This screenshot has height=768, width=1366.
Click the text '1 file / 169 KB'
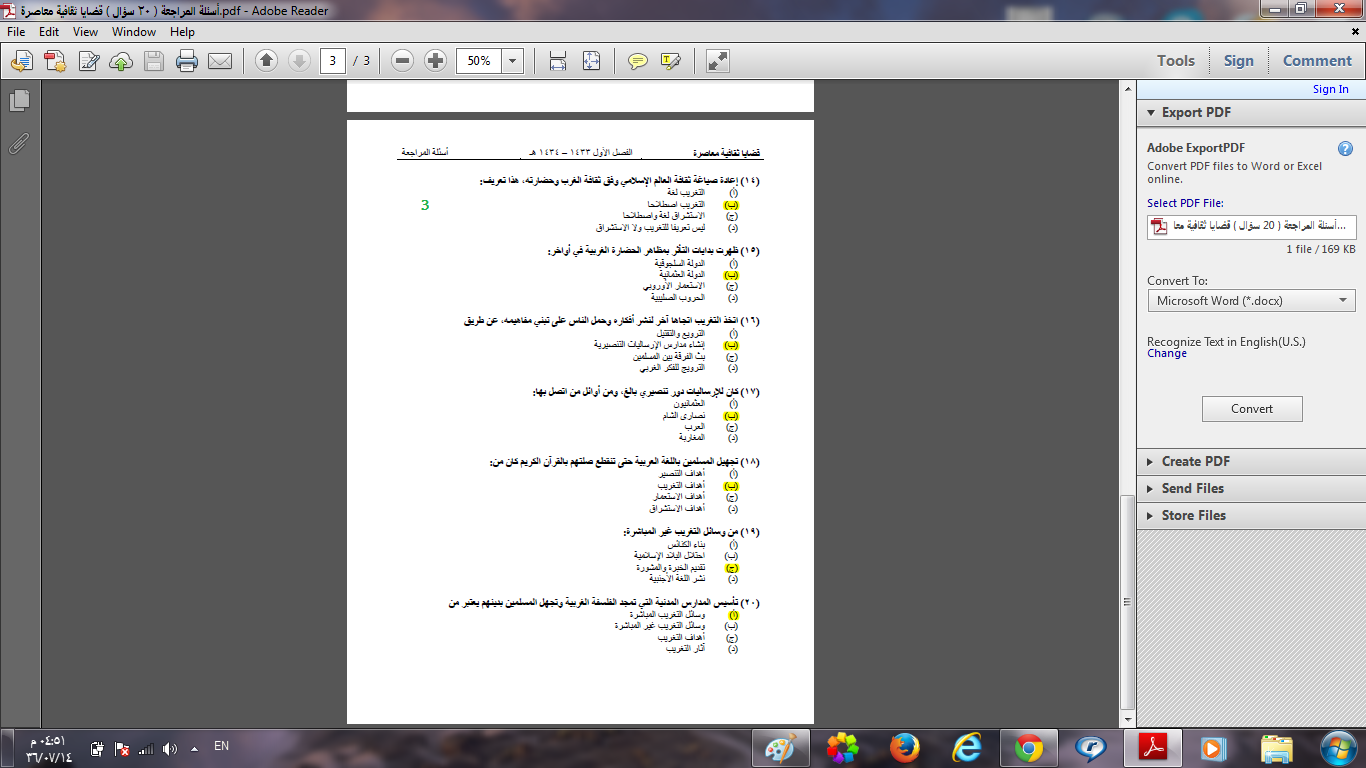click(1321, 249)
